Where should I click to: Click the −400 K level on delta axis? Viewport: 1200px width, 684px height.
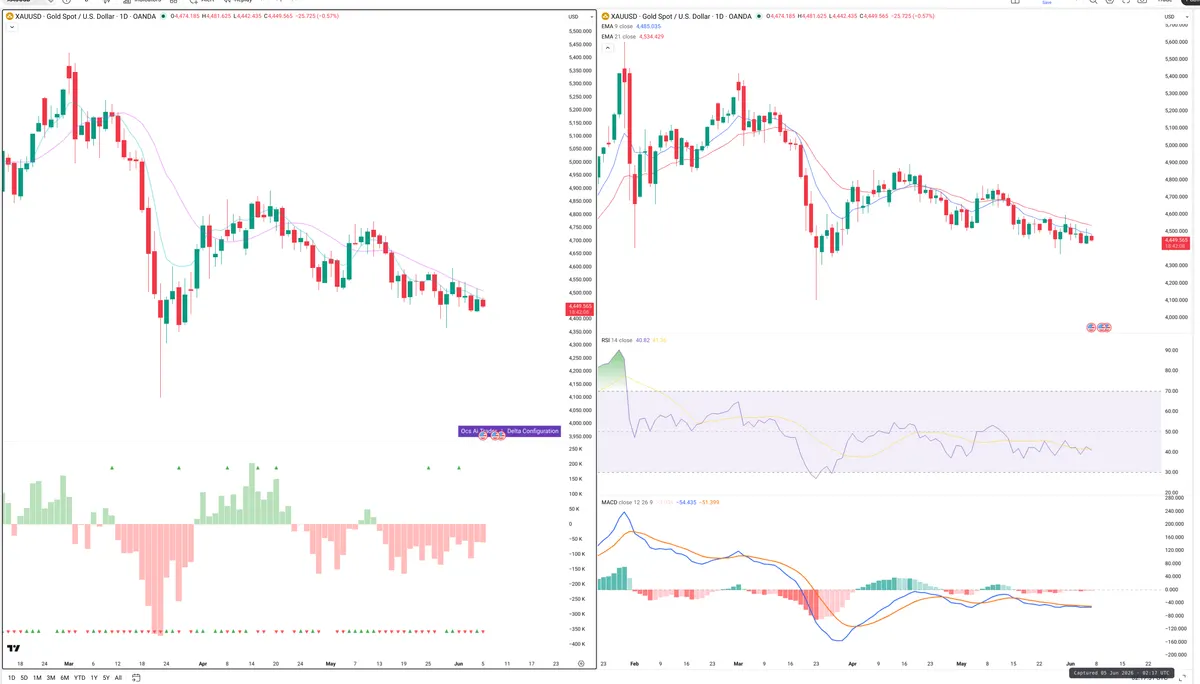click(x=576, y=644)
